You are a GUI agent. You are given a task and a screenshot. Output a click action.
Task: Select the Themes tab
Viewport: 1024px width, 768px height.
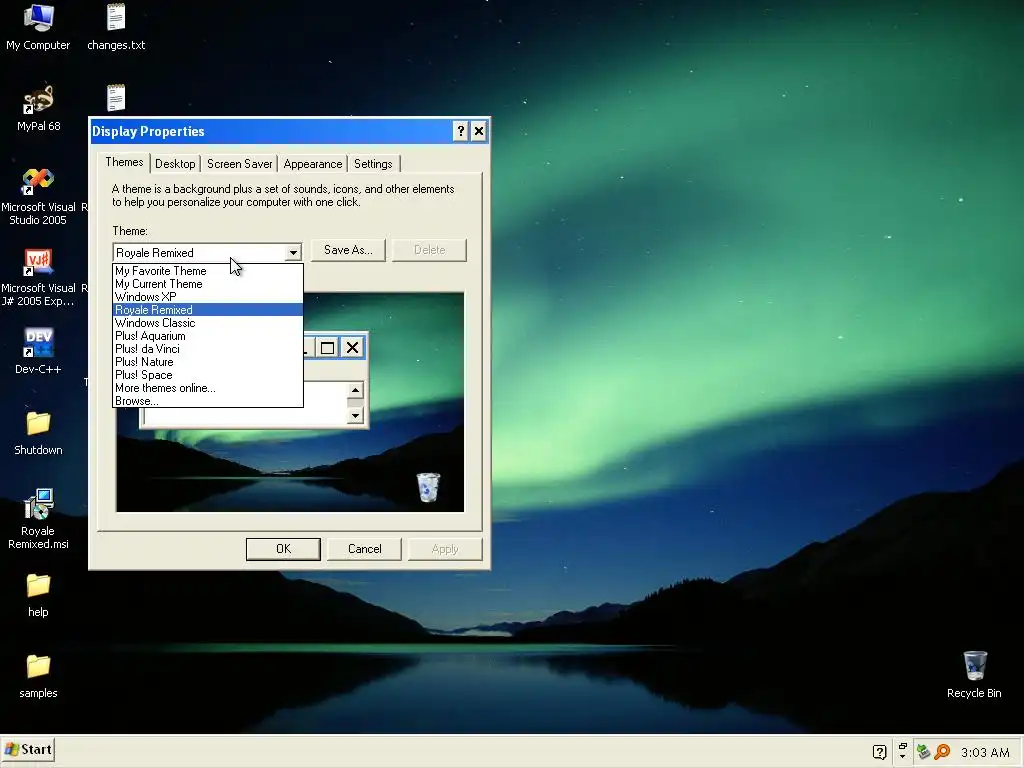pyautogui.click(x=124, y=162)
